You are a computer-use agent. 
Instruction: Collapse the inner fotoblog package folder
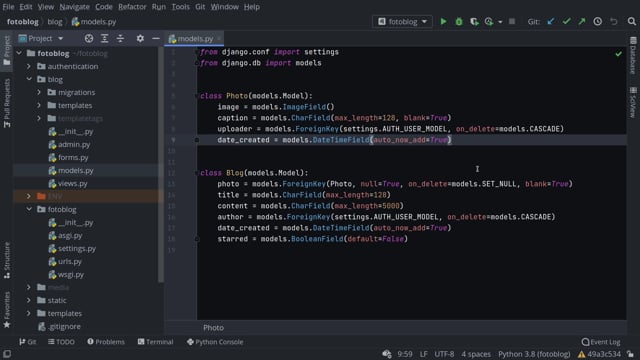(x=29, y=209)
